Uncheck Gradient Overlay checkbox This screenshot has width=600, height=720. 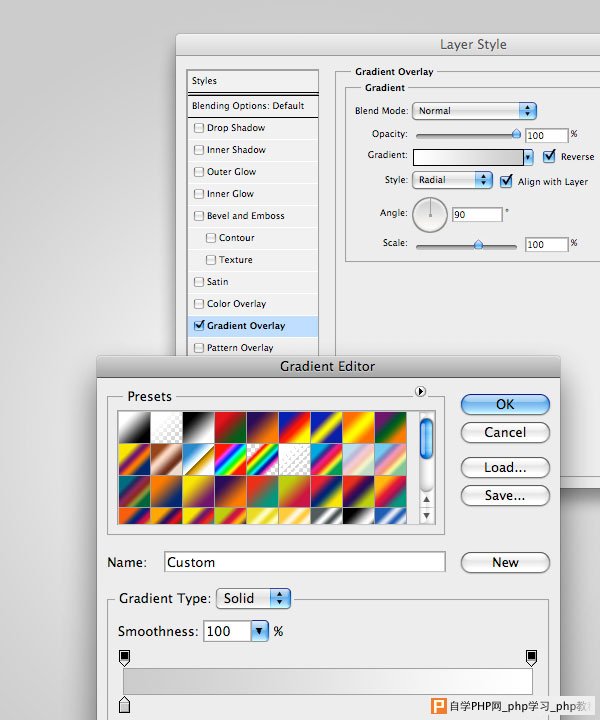(x=199, y=326)
